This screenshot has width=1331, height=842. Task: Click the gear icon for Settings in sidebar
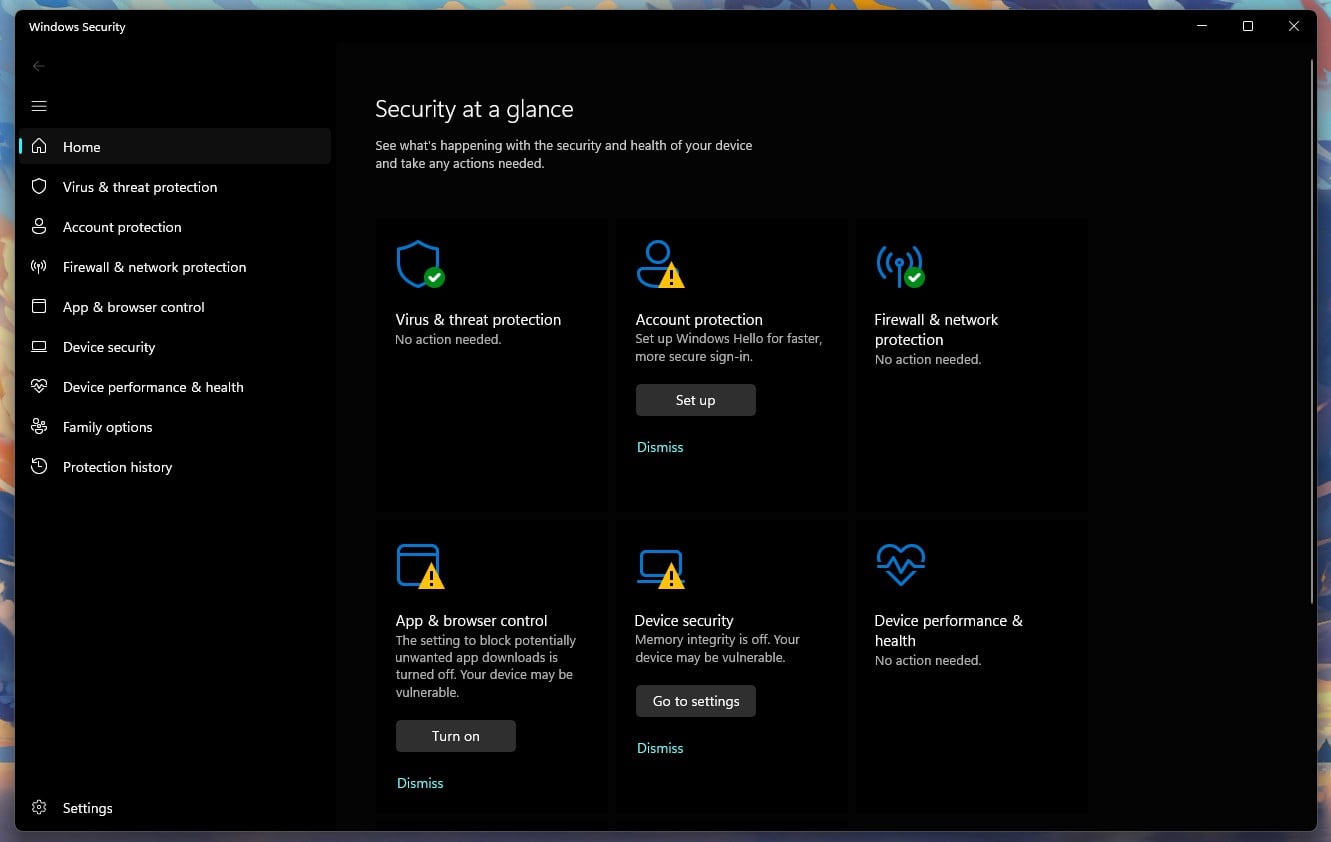[x=39, y=807]
